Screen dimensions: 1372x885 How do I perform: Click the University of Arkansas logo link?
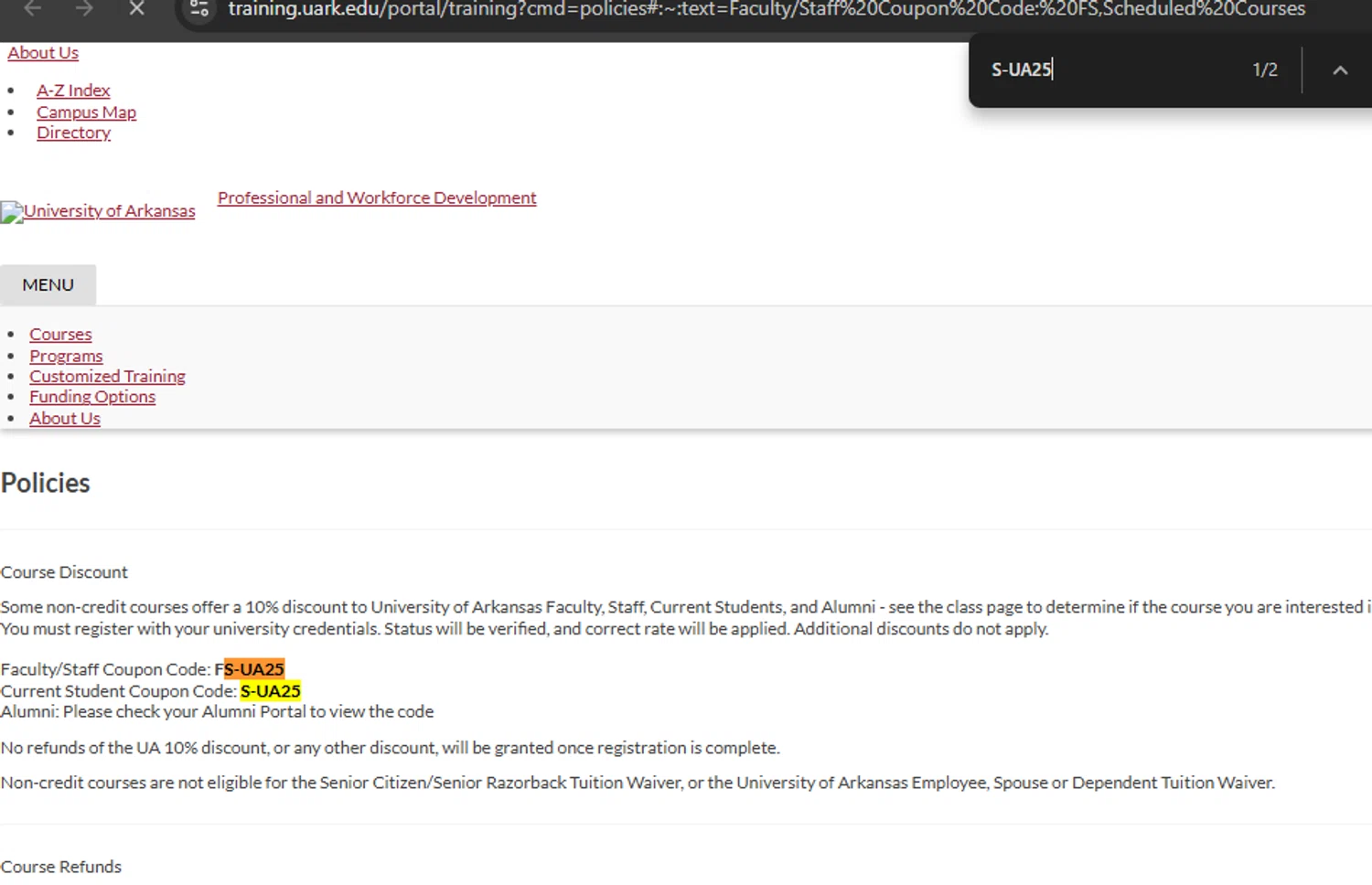(98, 211)
